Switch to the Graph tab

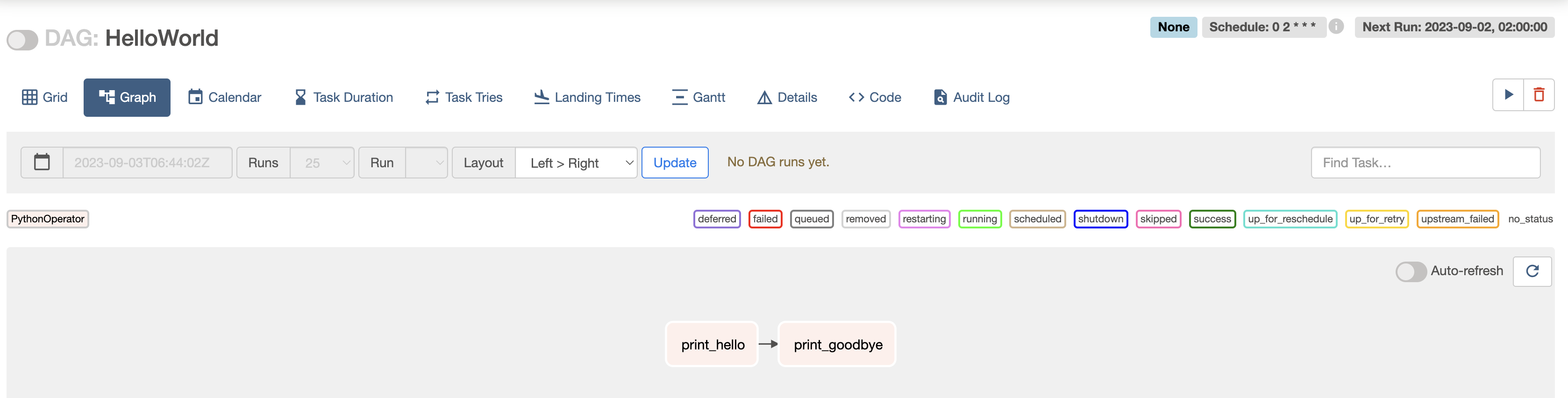click(127, 97)
